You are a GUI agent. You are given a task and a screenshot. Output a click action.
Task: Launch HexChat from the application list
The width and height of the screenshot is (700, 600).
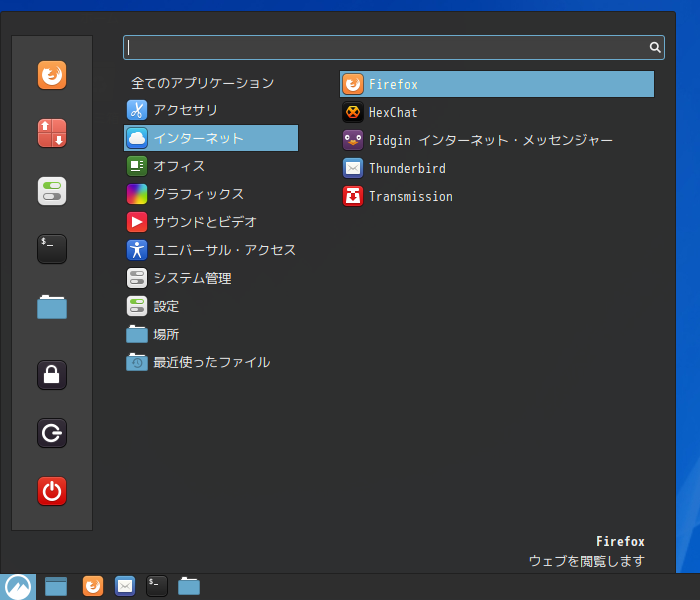[497, 112]
